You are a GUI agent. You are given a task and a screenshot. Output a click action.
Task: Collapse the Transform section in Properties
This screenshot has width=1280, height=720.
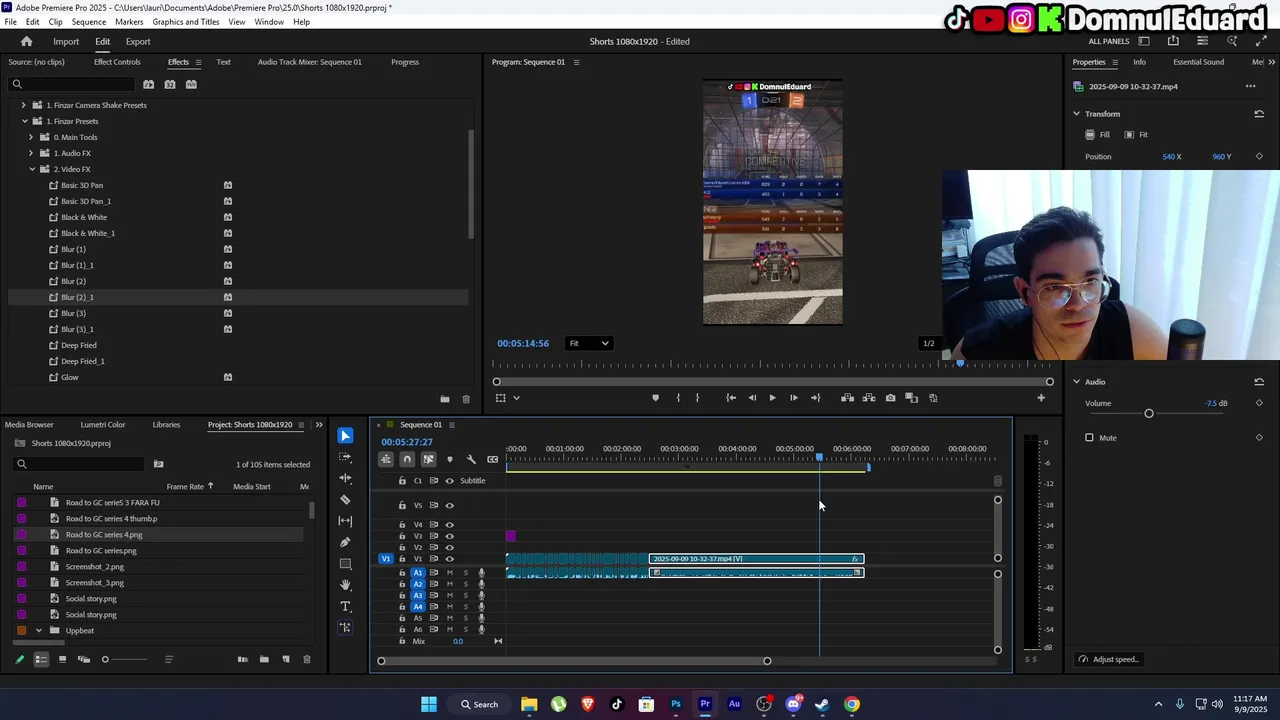1077,114
